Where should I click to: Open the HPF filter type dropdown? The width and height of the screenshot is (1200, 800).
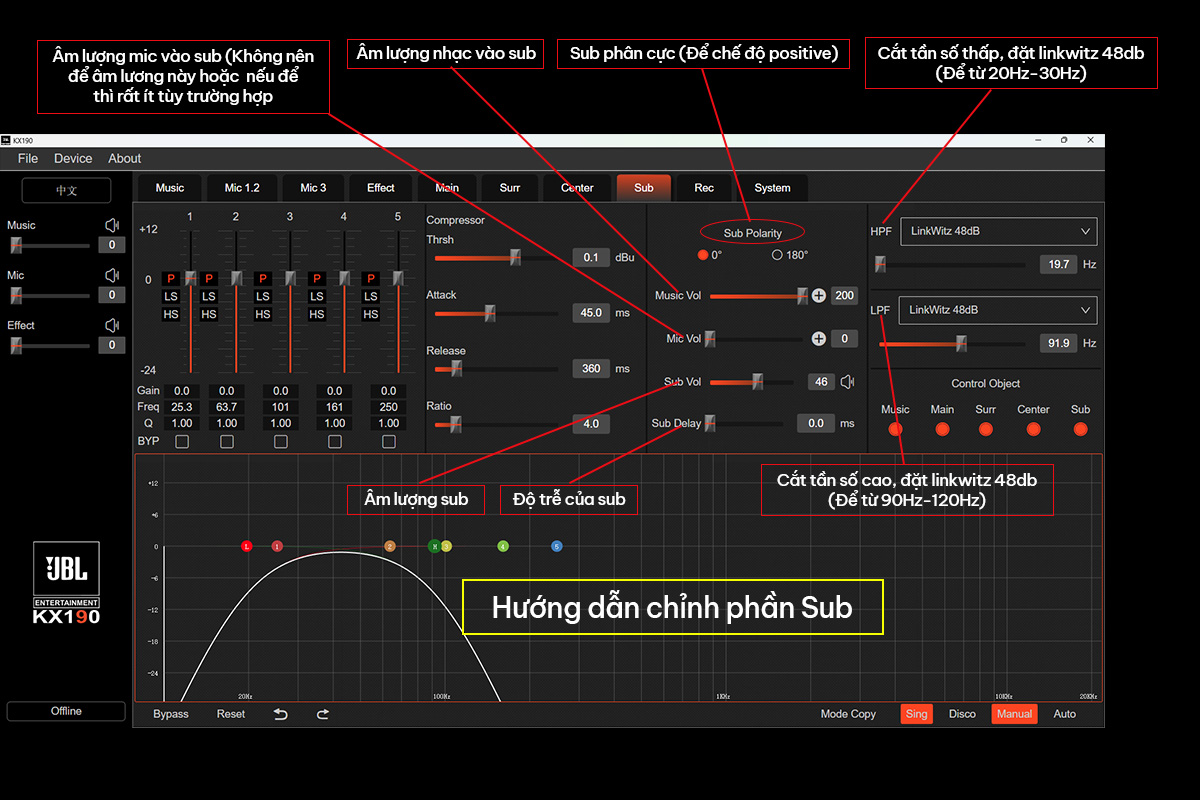(x=998, y=232)
